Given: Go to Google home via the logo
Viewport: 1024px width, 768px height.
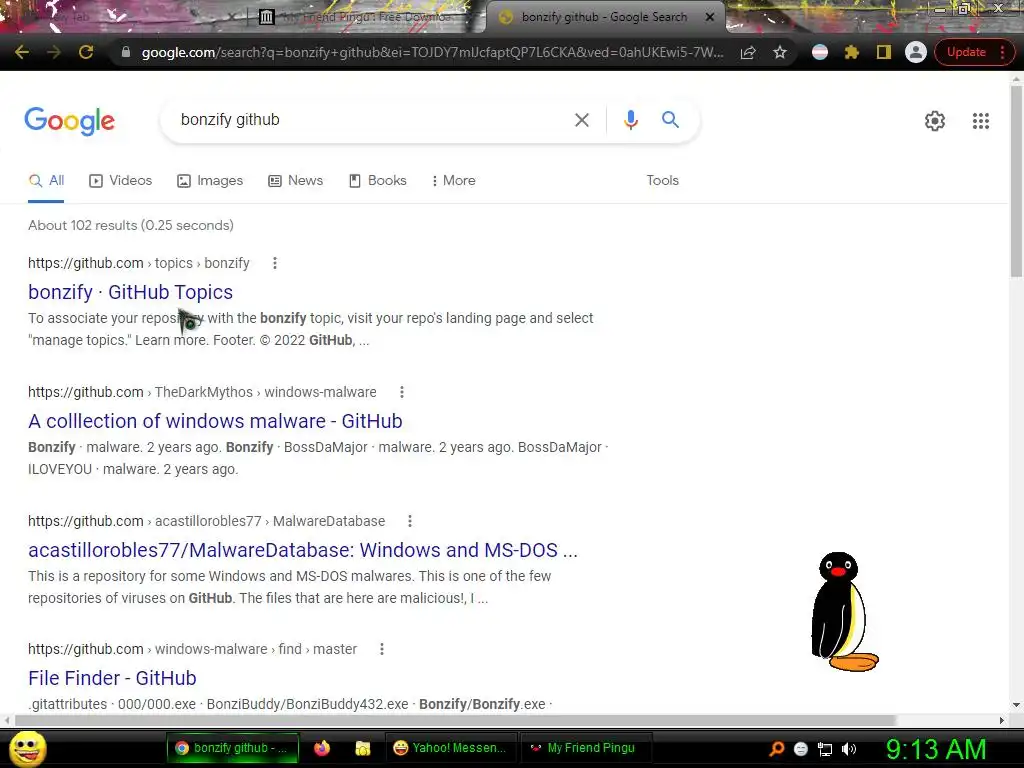Looking at the screenshot, I should point(69,121).
